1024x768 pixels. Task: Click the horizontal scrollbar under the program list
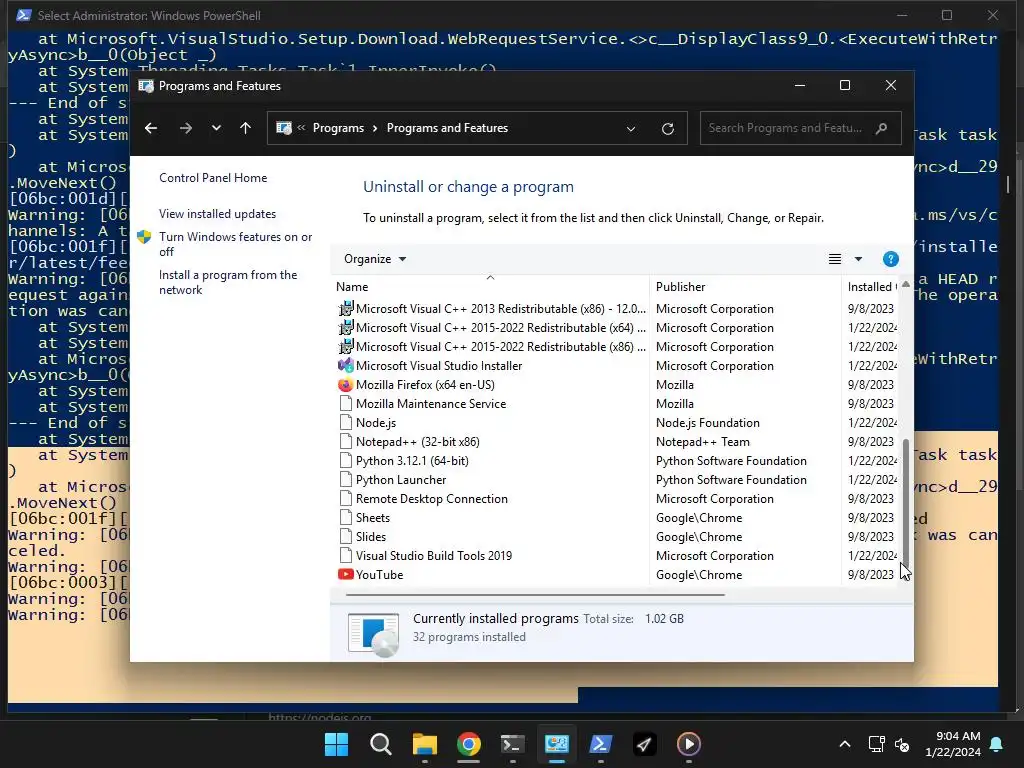click(535, 595)
